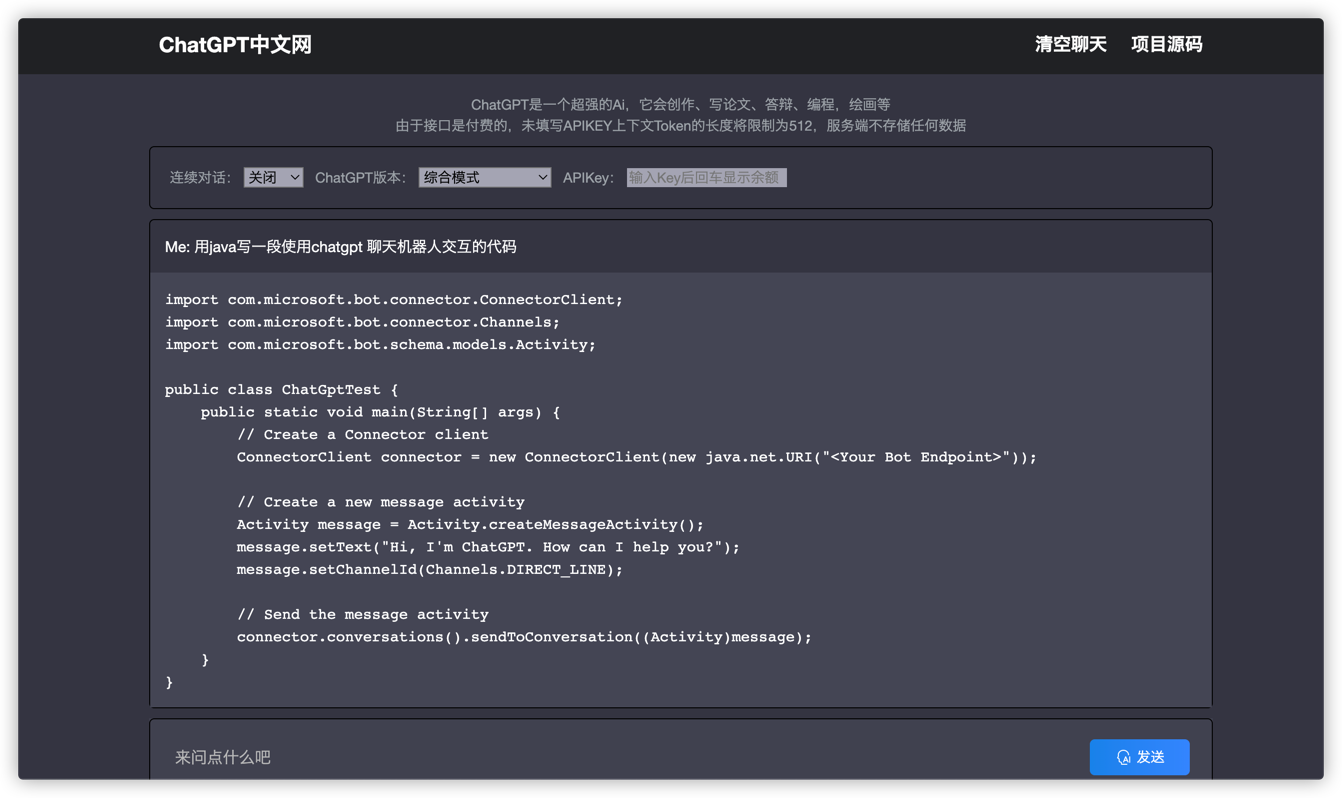Click the APIKey label
The width and height of the screenshot is (1342, 798).
588,178
